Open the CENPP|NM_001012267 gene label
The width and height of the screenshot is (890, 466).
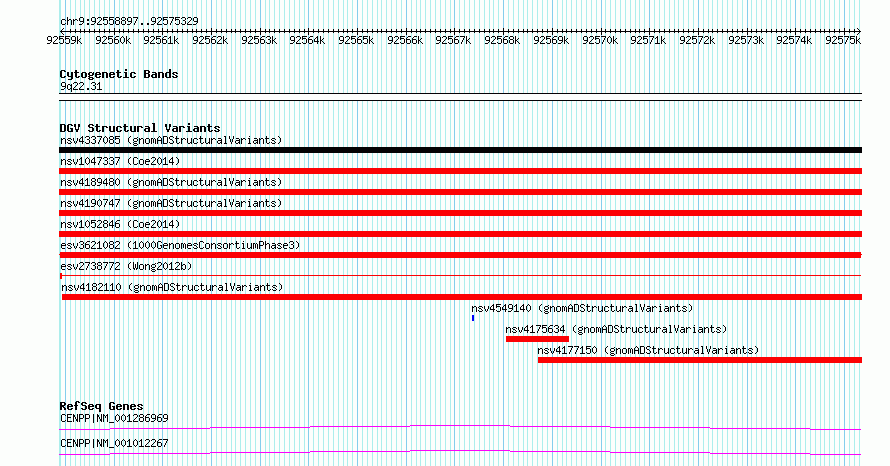point(114,443)
